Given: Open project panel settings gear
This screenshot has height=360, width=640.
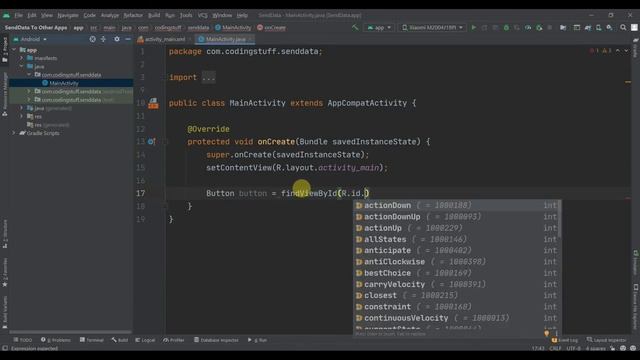Looking at the screenshot, I should pyautogui.click(x=117, y=39).
